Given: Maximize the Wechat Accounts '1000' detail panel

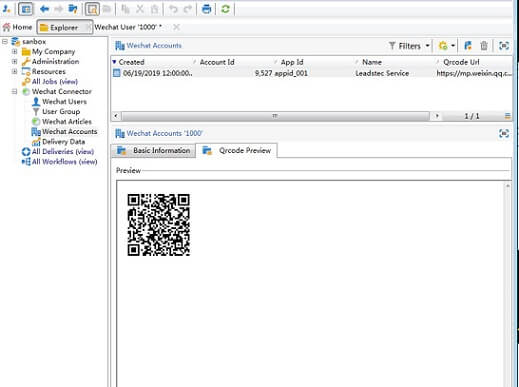Looking at the screenshot, I should [x=504, y=133].
